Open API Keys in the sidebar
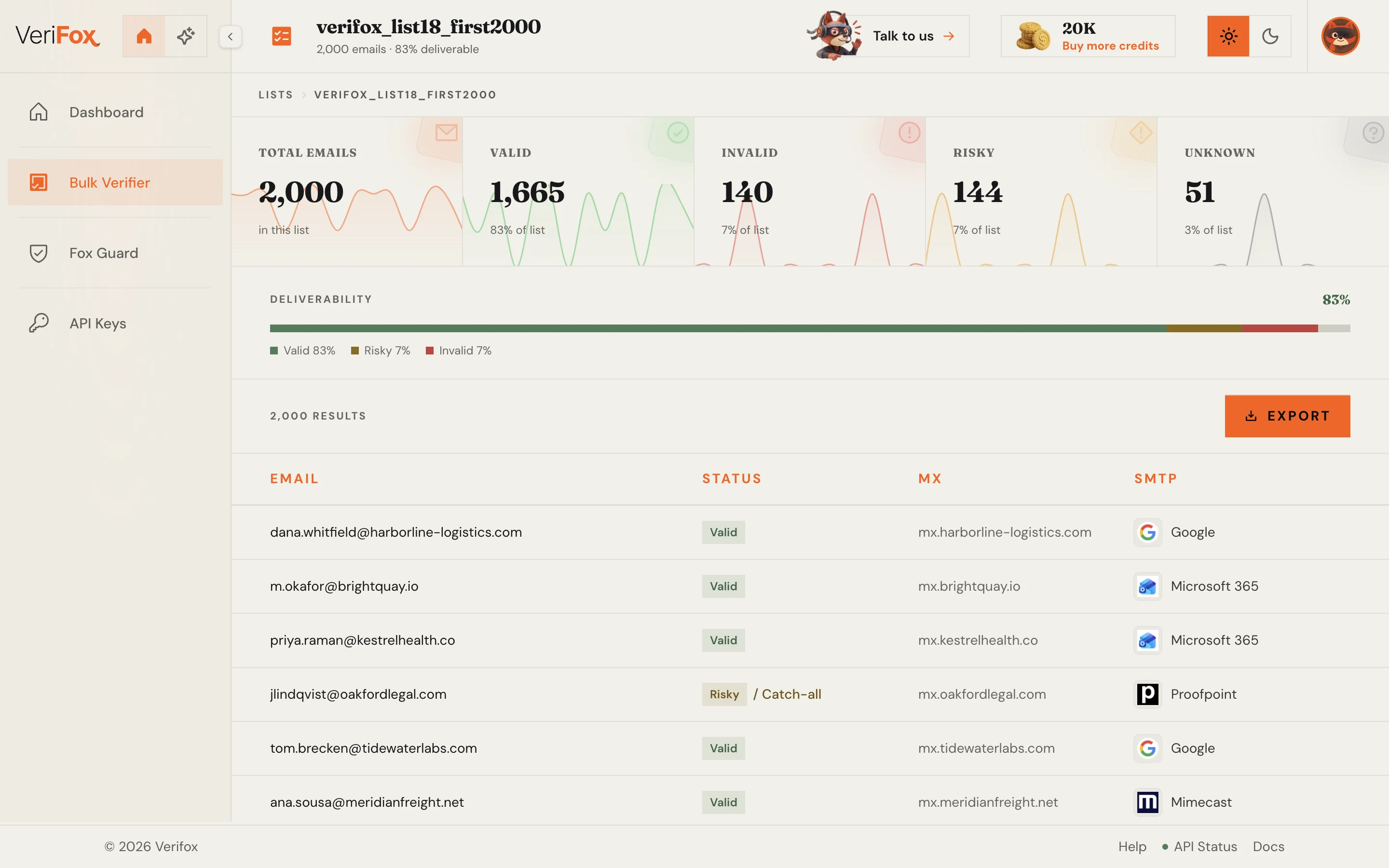 pos(115,324)
